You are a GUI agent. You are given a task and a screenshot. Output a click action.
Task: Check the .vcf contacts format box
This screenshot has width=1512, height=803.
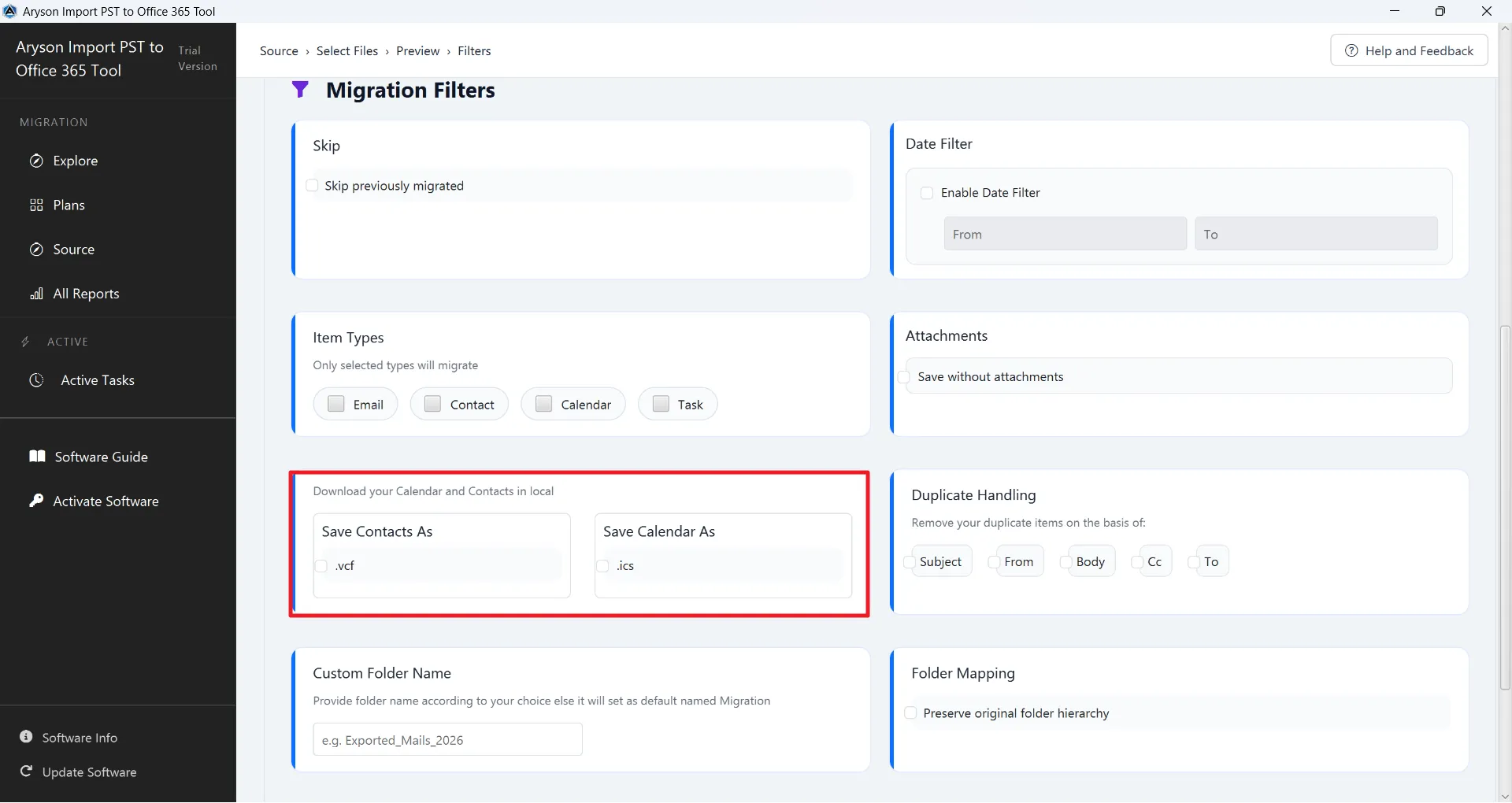(321, 566)
